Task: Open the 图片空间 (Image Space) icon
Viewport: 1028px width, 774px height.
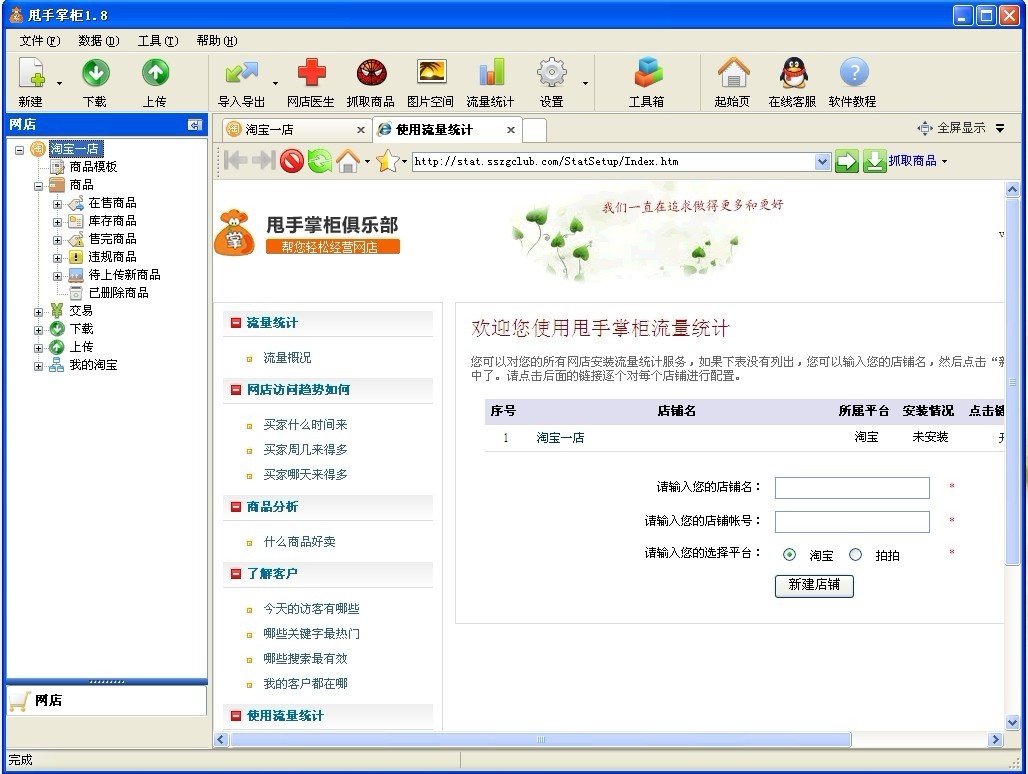Action: [431, 71]
